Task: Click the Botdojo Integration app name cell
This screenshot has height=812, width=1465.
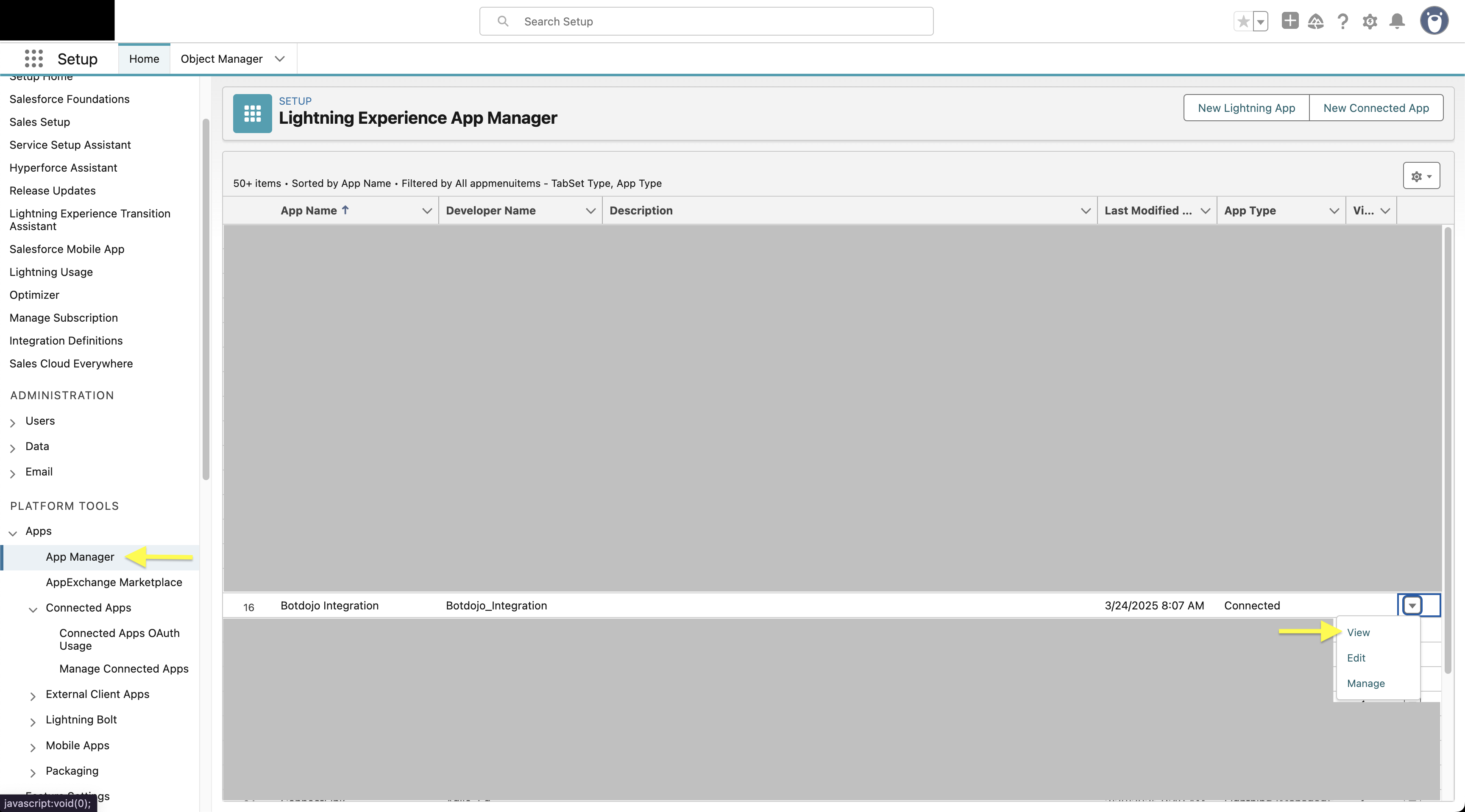Action: coord(329,606)
